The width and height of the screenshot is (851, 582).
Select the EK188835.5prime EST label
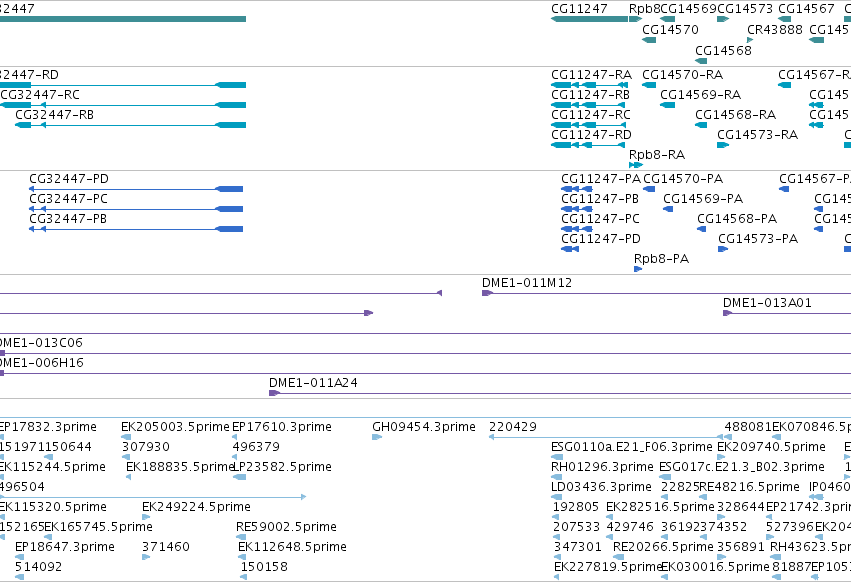point(180,467)
